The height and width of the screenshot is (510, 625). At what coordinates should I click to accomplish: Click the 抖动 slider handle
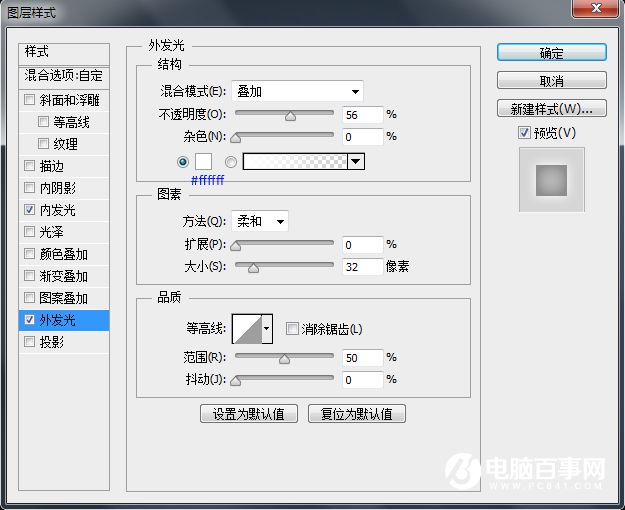click(x=236, y=381)
